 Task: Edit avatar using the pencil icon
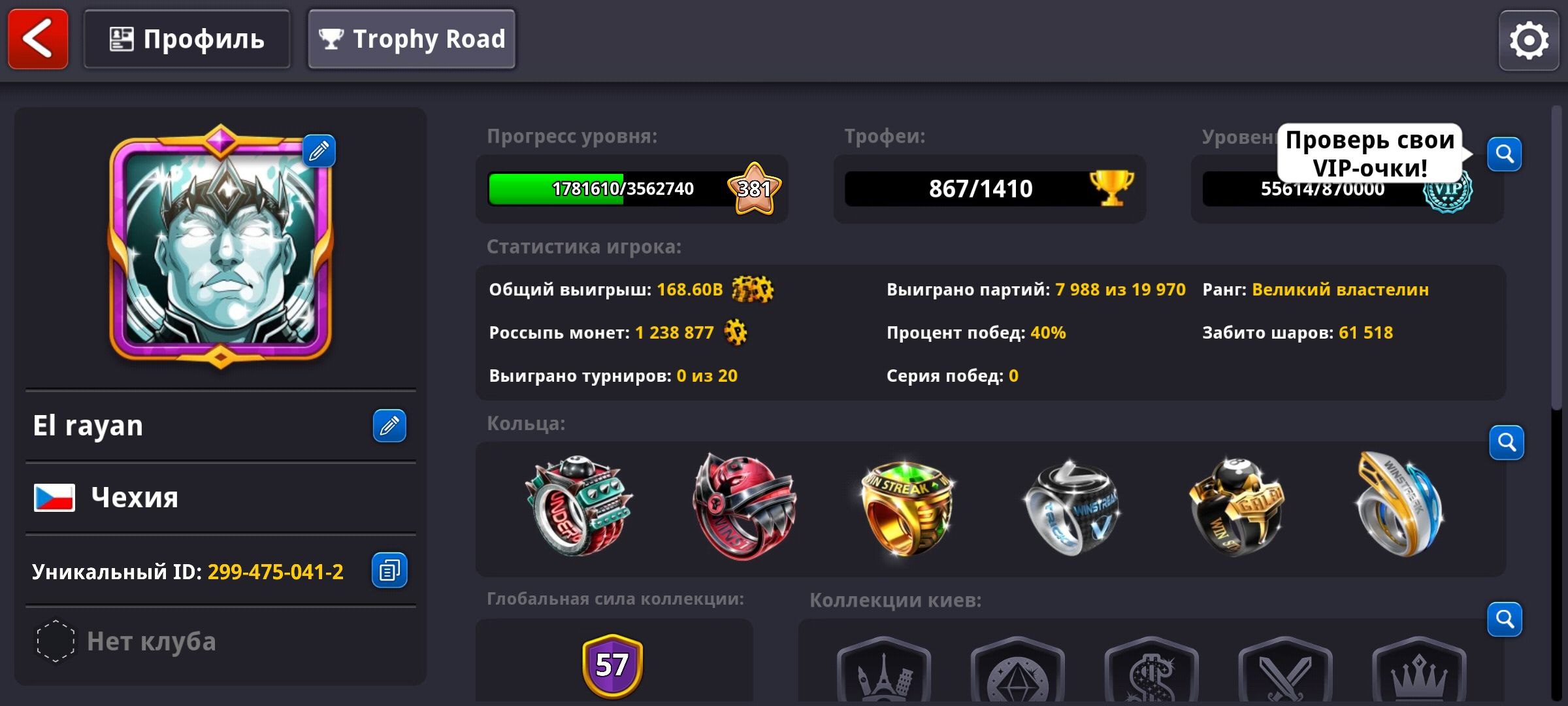[319, 151]
